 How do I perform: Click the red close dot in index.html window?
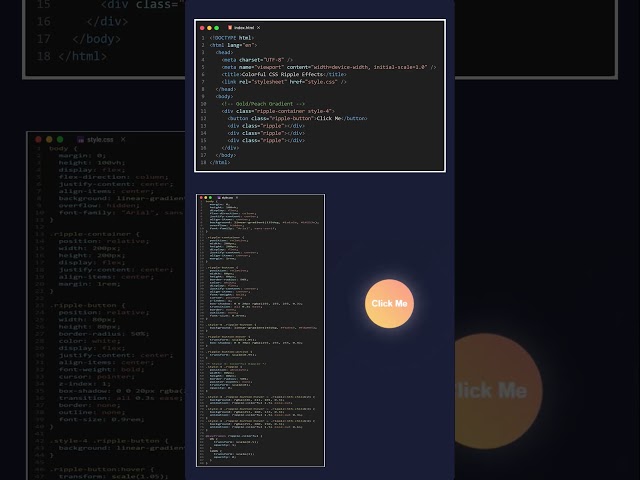click(x=202, y=28)
